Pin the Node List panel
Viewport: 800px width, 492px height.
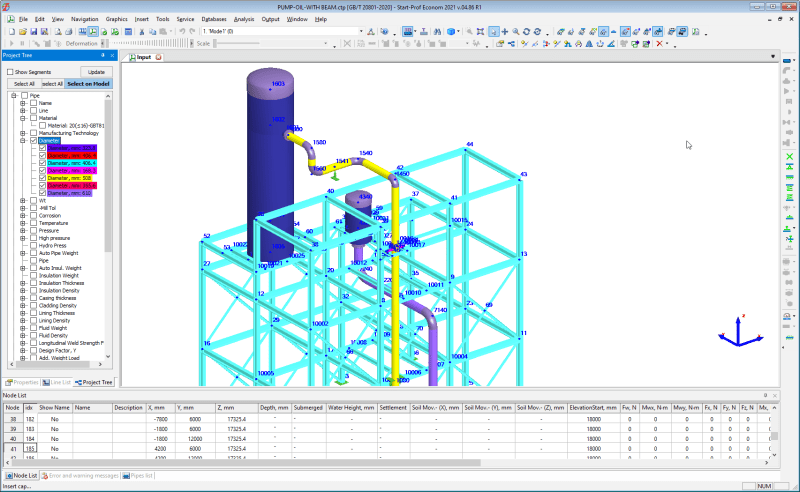(x=765, y=396)
